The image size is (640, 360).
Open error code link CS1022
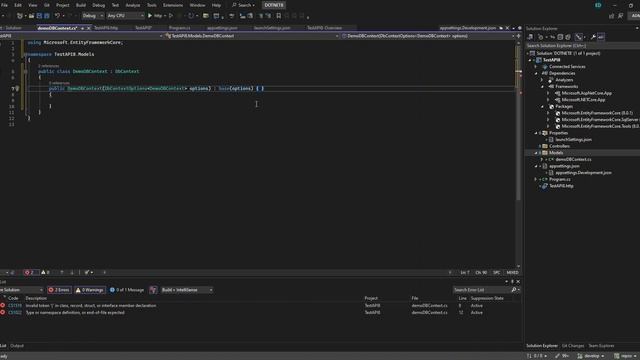[x=15, y=313]
